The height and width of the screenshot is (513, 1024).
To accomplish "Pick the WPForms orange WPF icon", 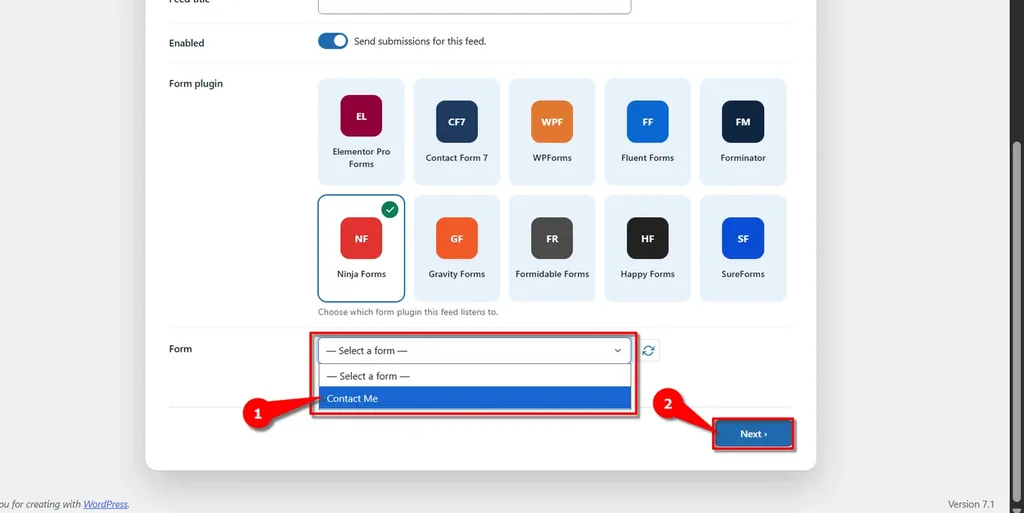I will coord(552,121).
